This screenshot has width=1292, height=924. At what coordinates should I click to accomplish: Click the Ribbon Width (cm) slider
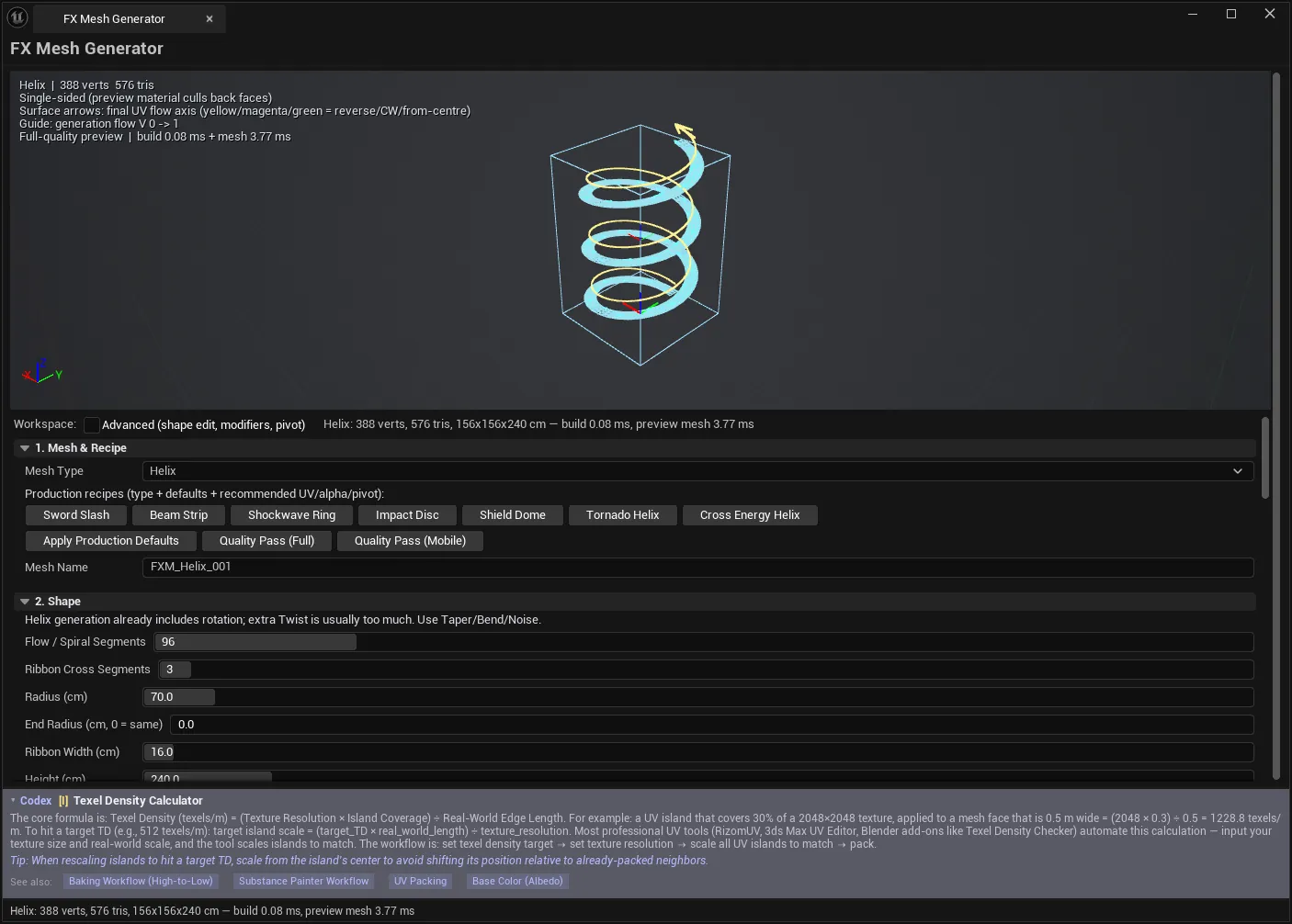(x=697, y=752)
